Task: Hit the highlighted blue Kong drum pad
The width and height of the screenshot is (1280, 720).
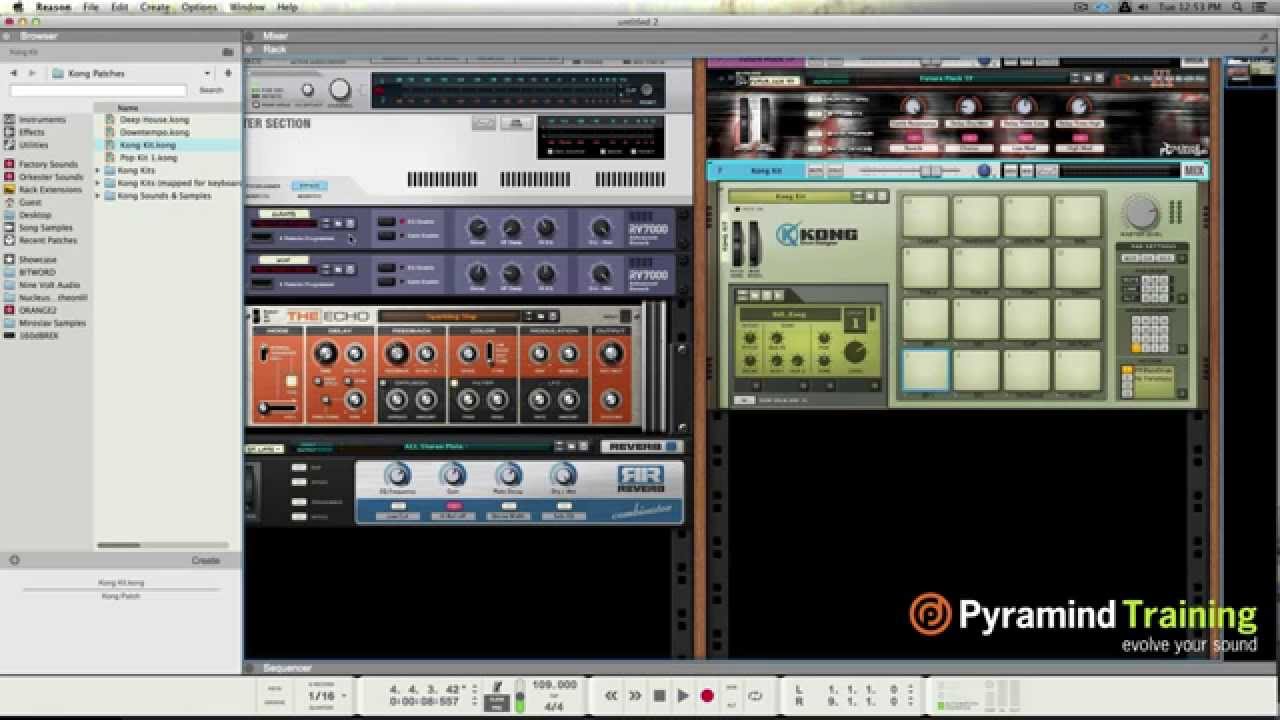Action: click(x=925, y=370)
